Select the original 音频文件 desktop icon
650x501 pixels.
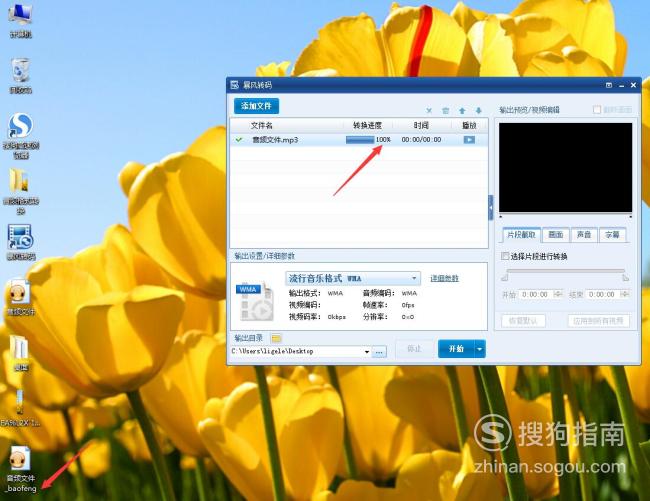coord(19,297)
